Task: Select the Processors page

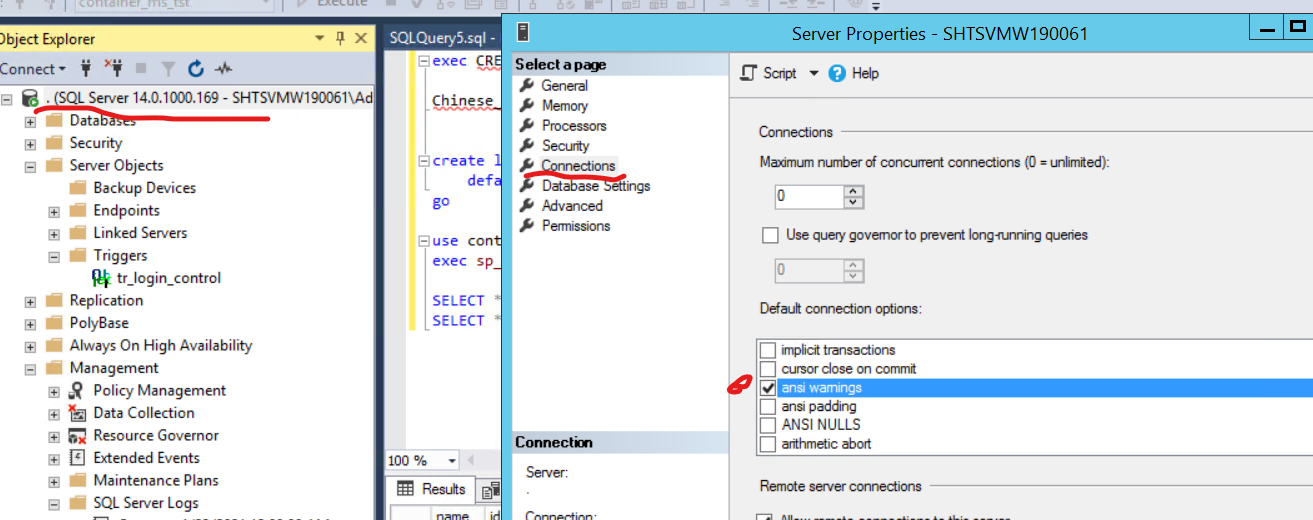Action: pyautogui.click(x=574, y=126)
